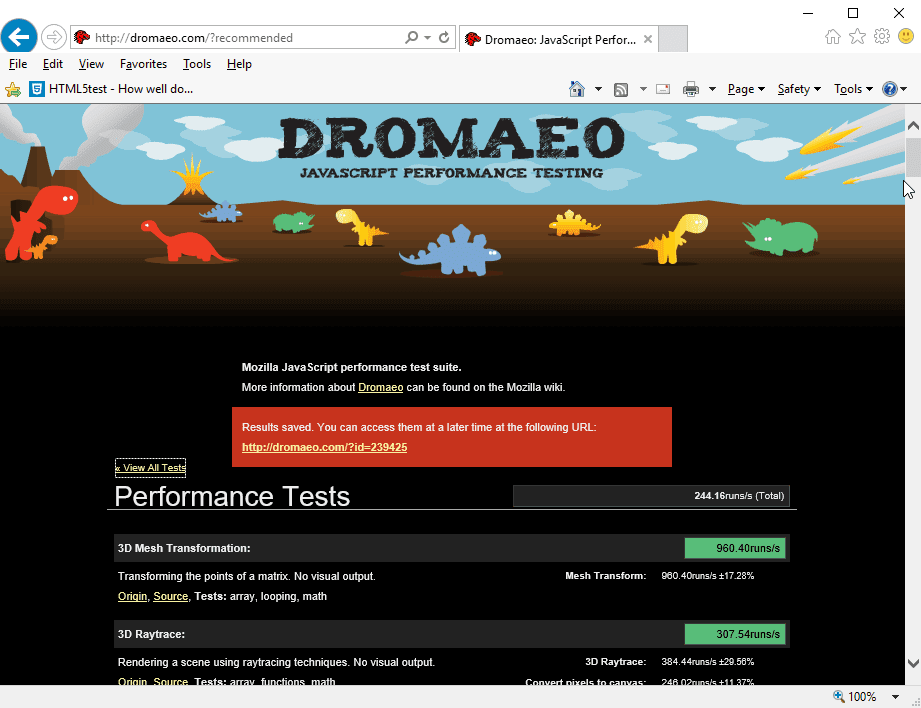The width and height of the screenshot is (921, 708).
Task: Click the scrollbar down arrow
Action: pos(913,663)
